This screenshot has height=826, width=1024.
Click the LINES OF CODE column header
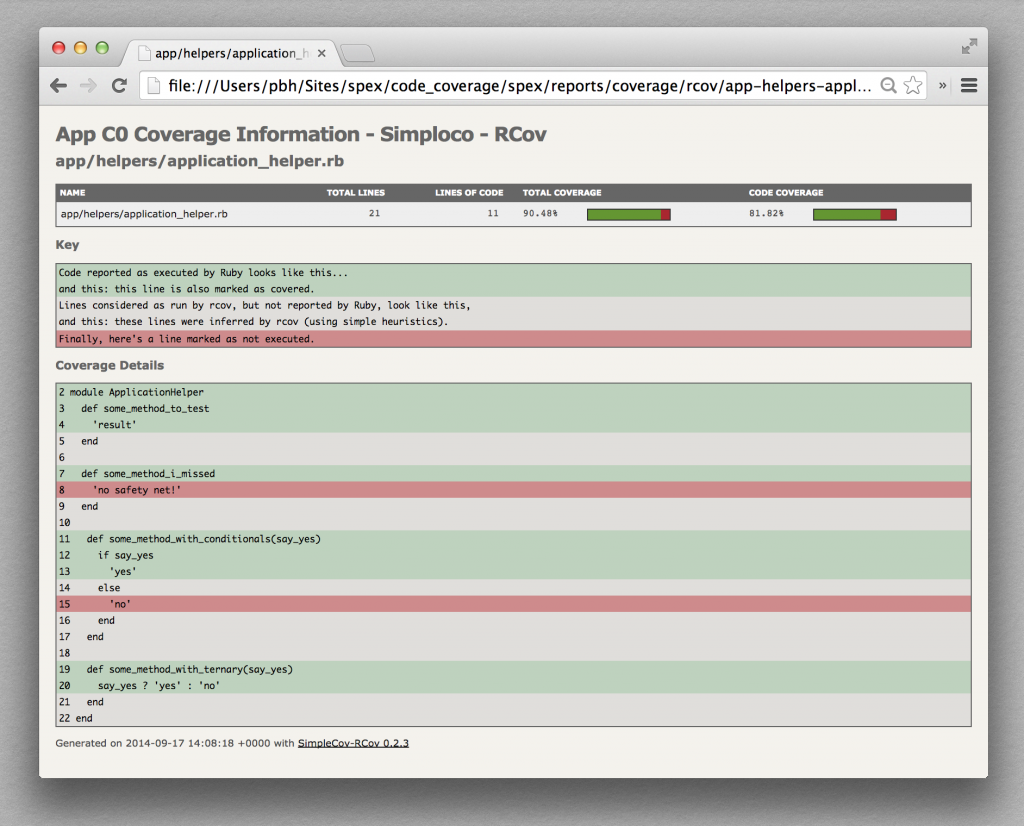469,193
